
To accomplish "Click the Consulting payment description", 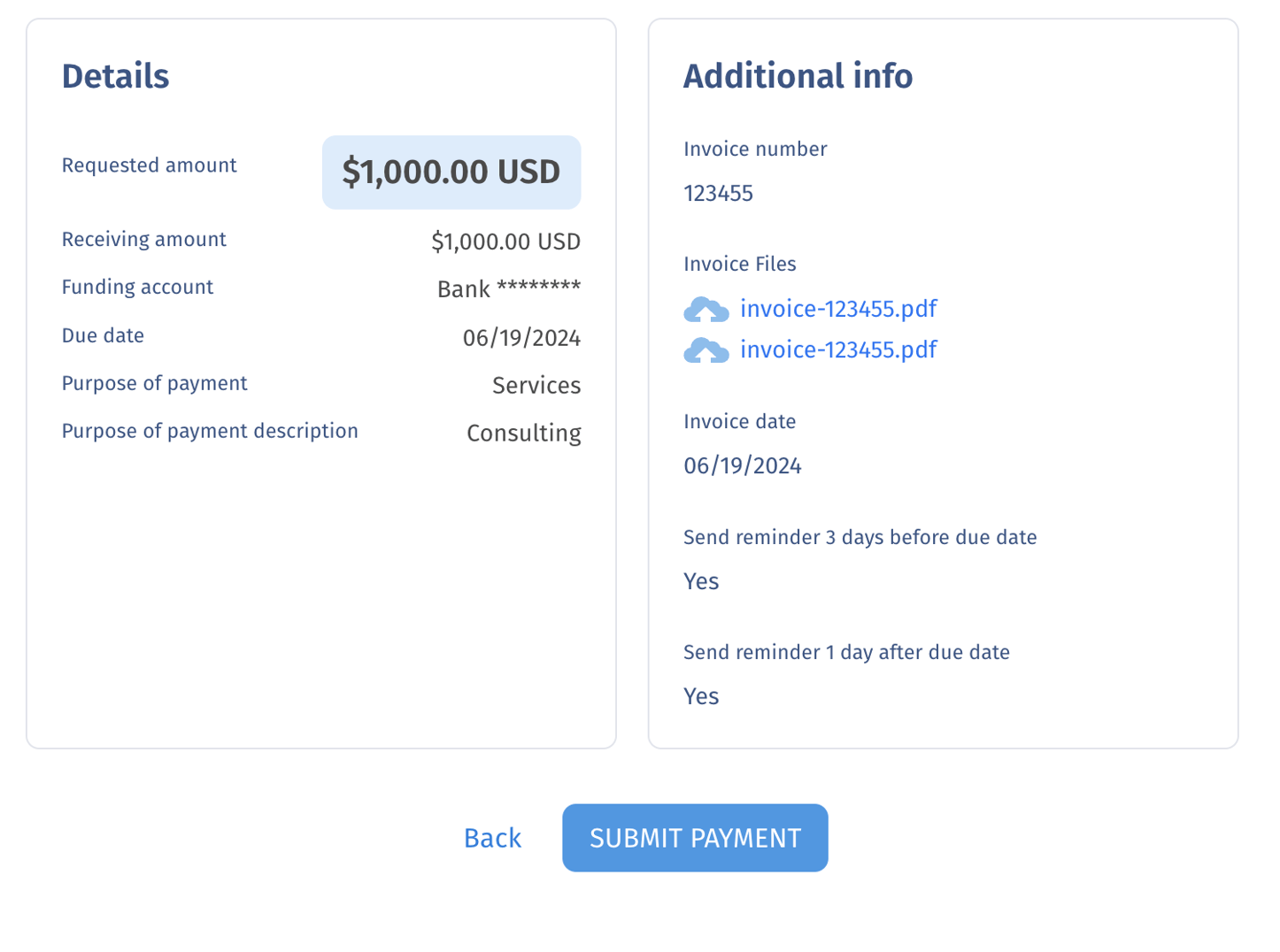I will (x=524, y=433).
